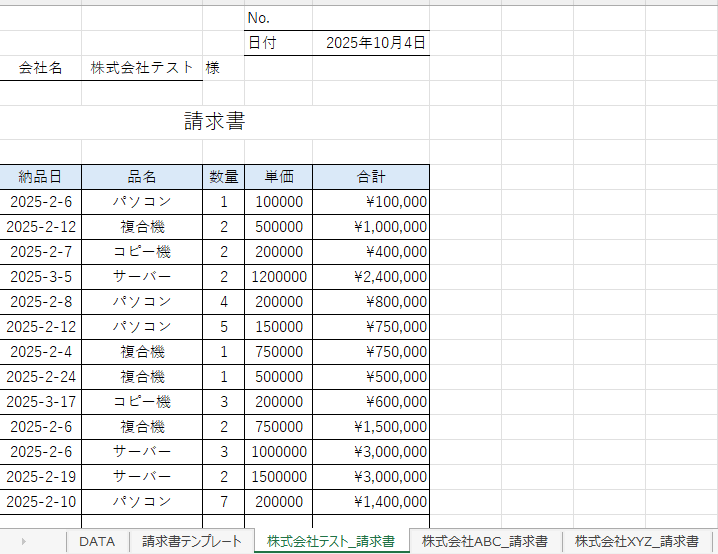Screen dimensions: 718x554
Task: Click the company name cell 株式会社テスト
Action: 141,68
